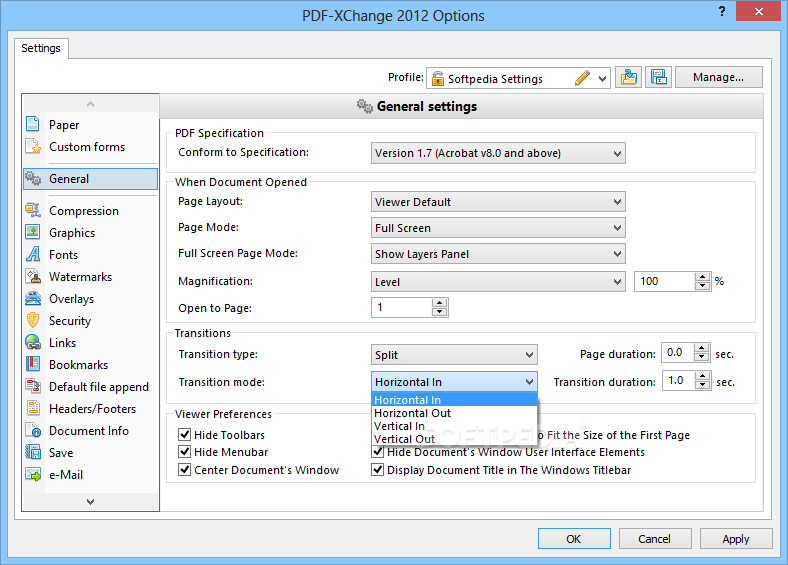Viewport: 788px width, 565px height.
Task: Toggle Display Document Title in Titlebar checkbox
Action: click(x=377, y=469)
